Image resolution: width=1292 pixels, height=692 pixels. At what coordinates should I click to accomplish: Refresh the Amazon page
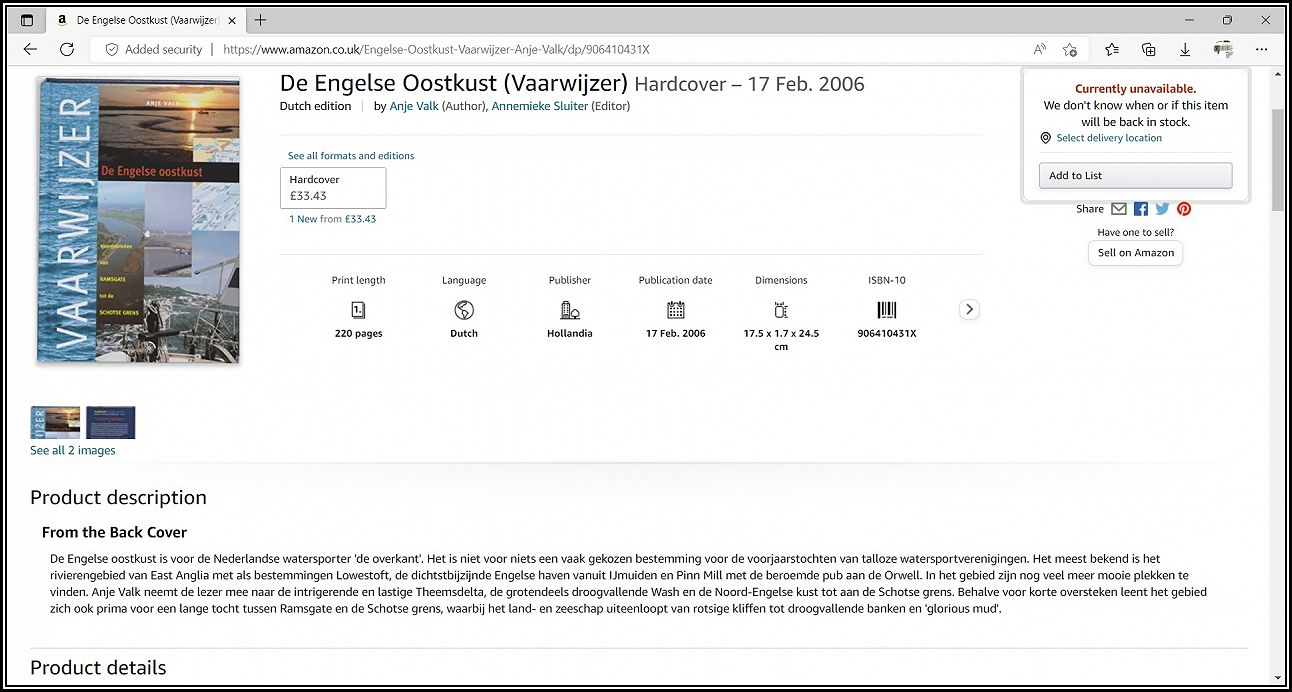[x=67, y=49]
